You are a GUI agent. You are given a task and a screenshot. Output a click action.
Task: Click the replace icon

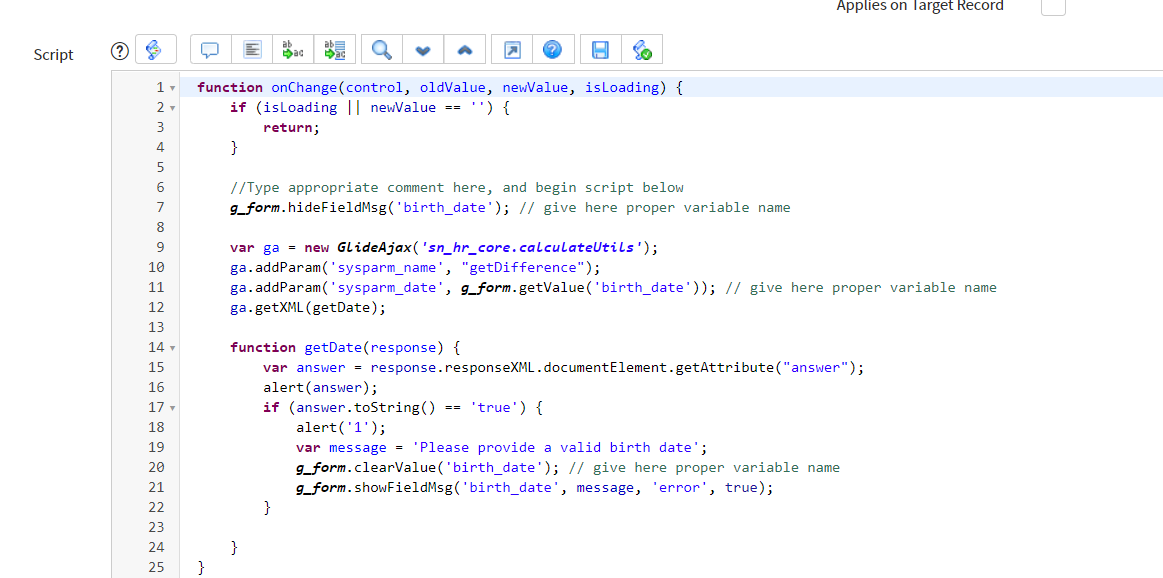pos(294,50)
